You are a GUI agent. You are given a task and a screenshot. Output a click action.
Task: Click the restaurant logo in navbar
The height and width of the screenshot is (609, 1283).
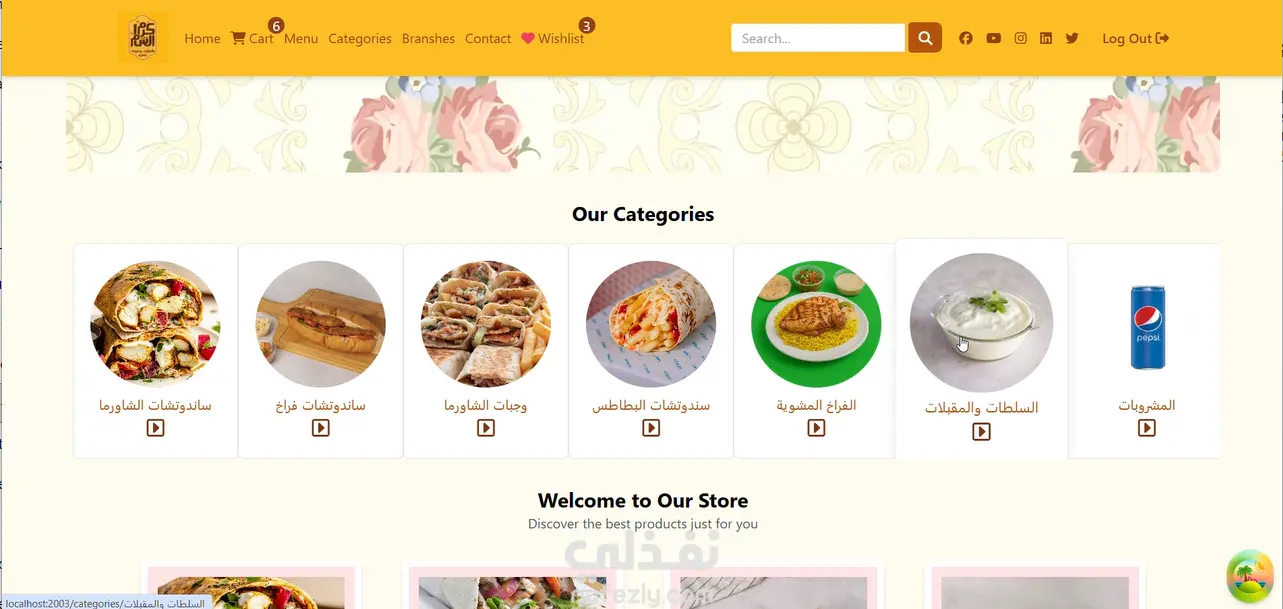(143, 38)
